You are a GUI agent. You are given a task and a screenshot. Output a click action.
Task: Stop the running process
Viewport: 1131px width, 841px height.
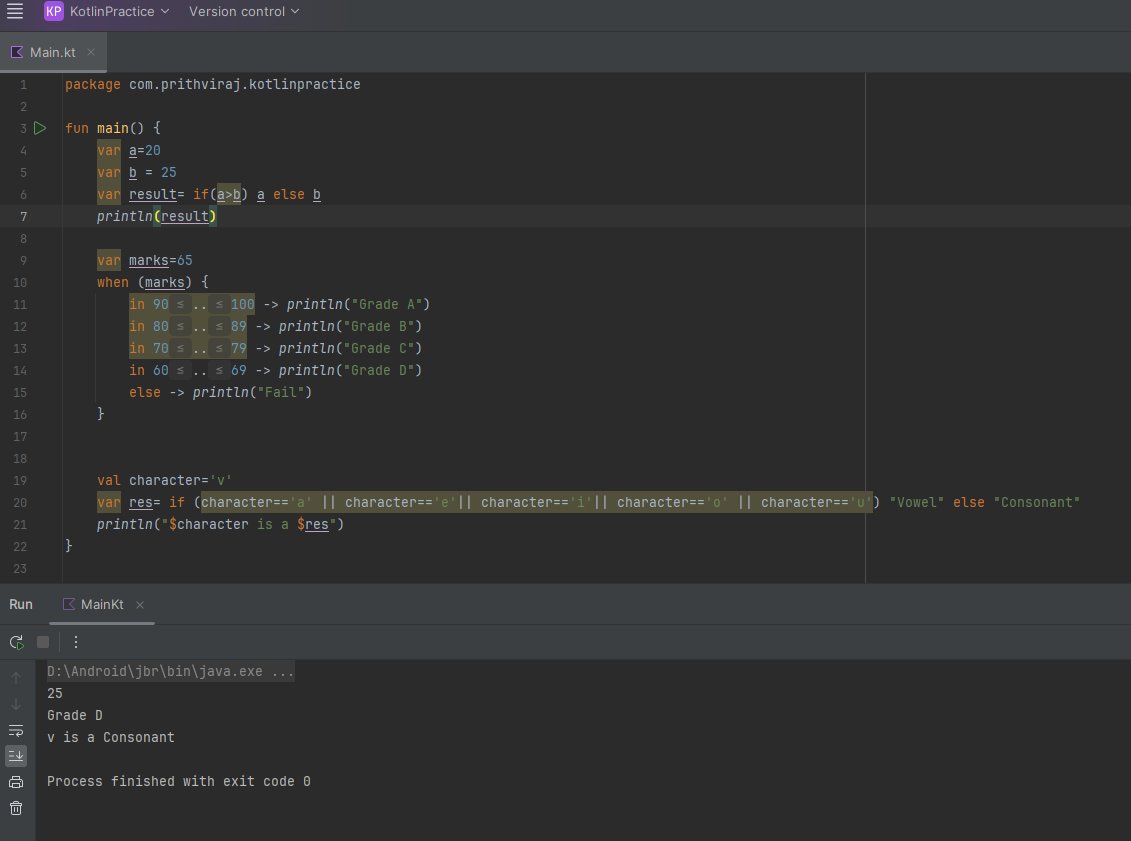click(x=43, y=642)
